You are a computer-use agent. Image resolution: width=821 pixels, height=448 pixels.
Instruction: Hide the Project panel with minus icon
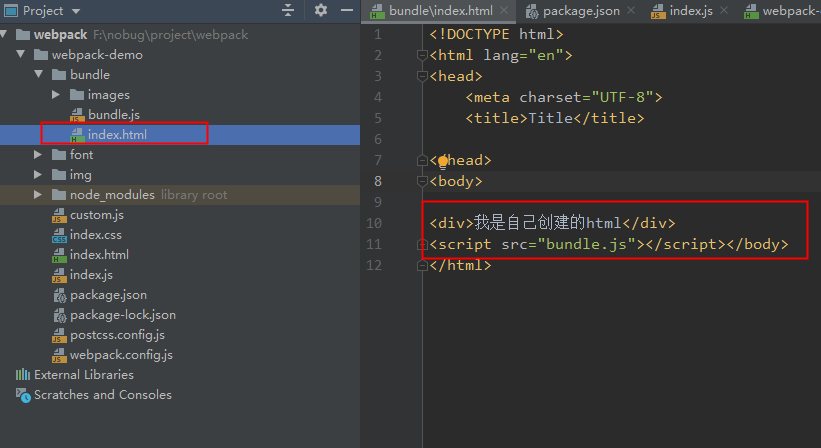347,10
